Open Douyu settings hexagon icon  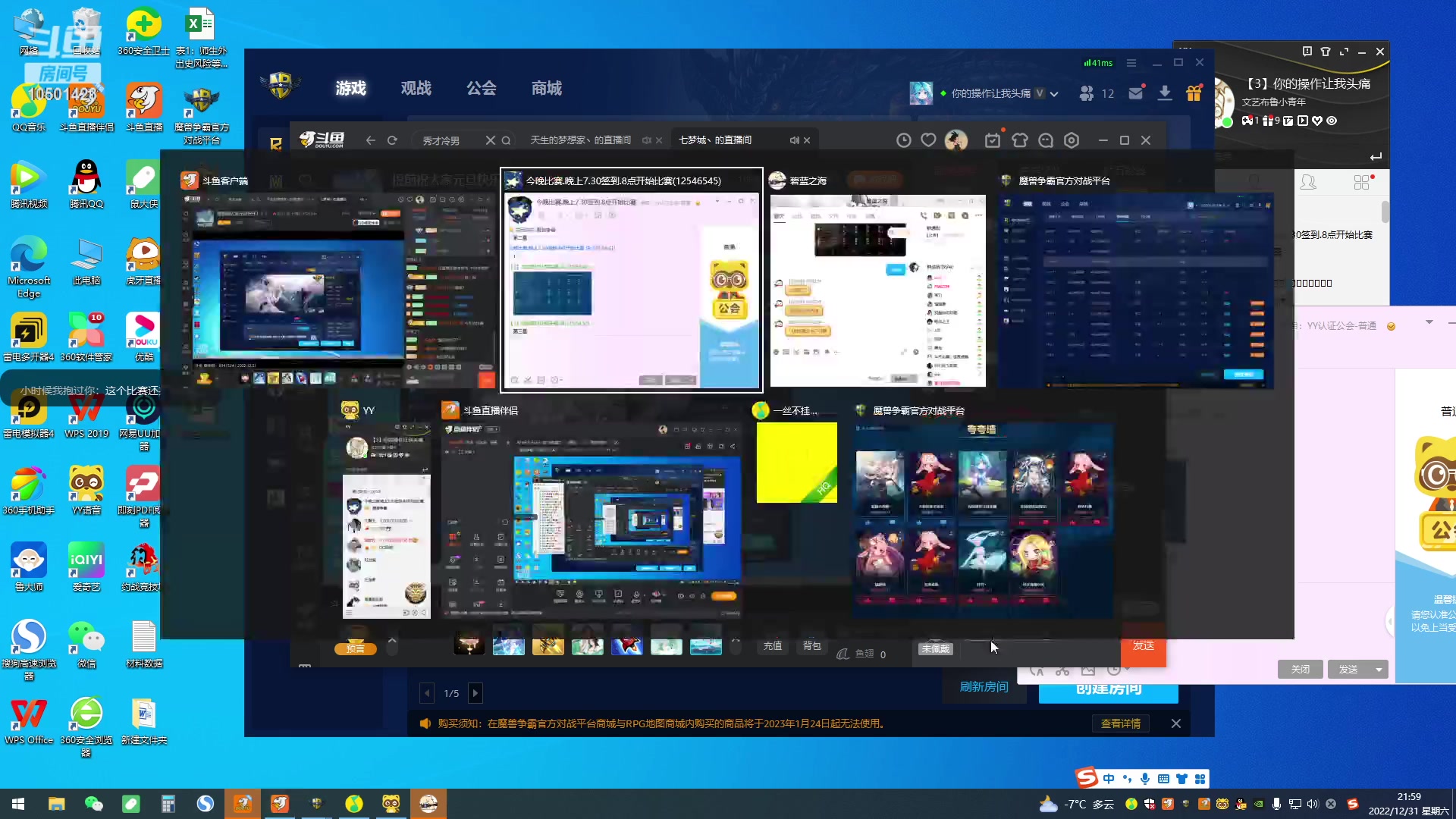[x=1072, y=140]
